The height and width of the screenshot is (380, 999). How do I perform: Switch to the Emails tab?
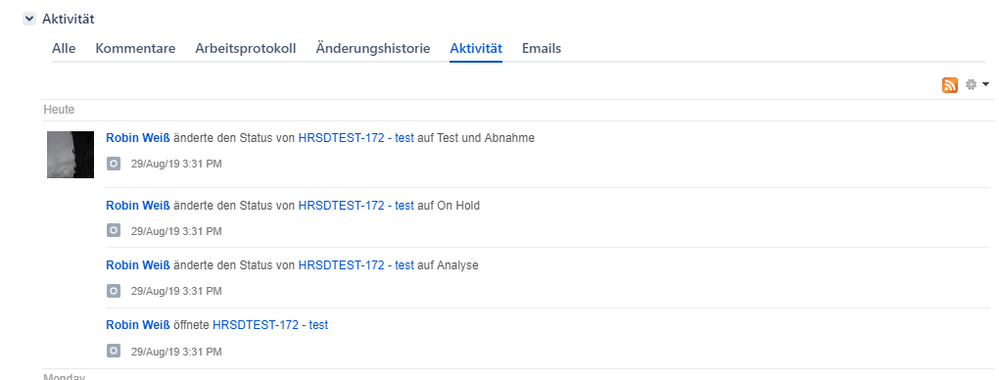click(542, 48)
